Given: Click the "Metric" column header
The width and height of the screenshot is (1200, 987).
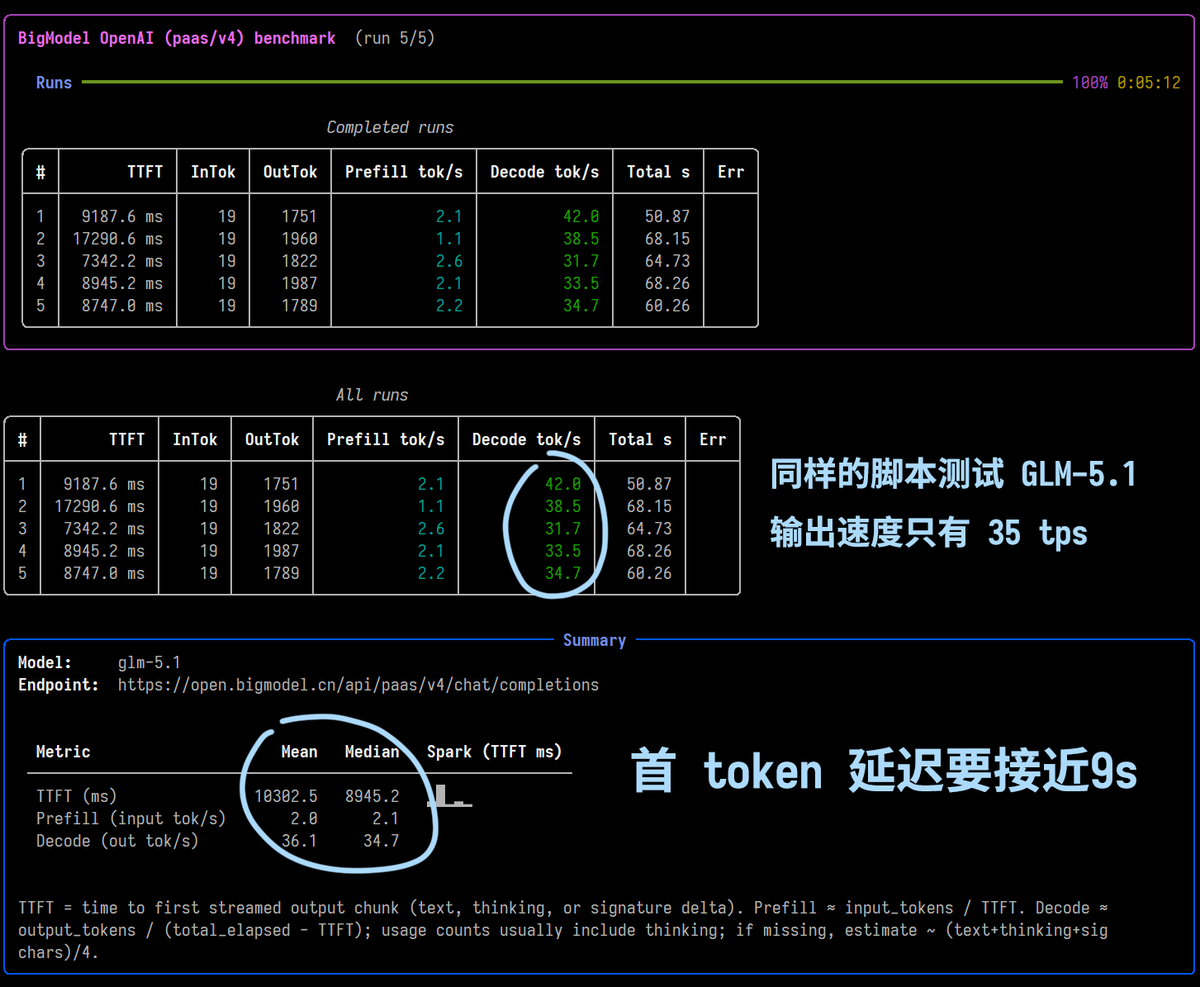Looking at the screenshot, I should coord(63,752).
